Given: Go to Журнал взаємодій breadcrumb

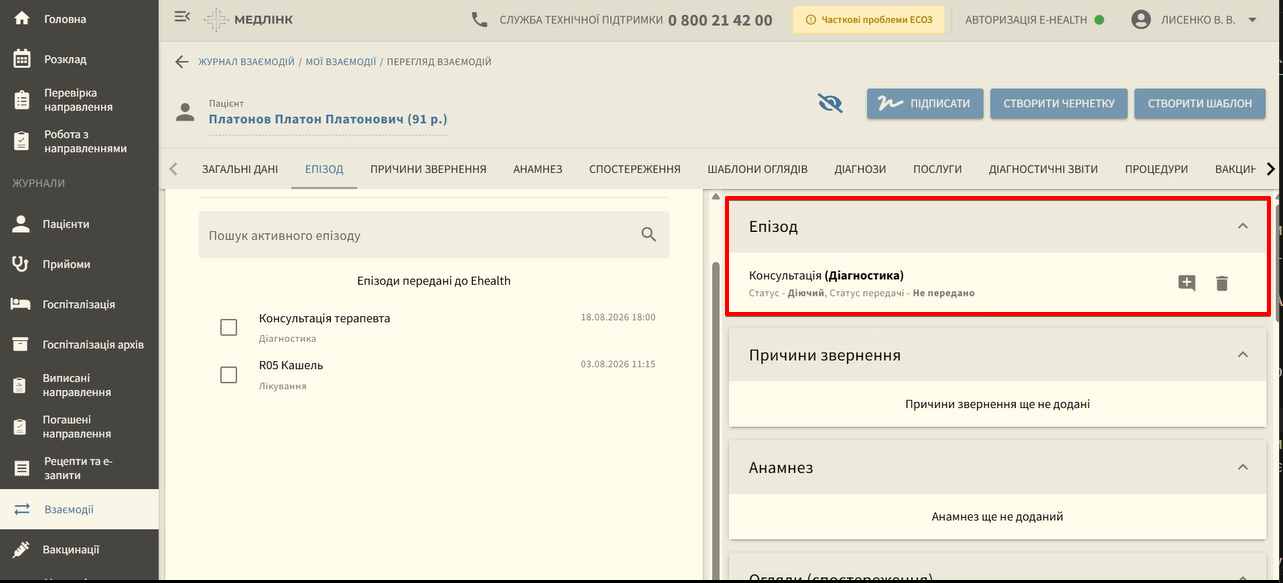Looking at the screenshot, I should coord(246,62).
